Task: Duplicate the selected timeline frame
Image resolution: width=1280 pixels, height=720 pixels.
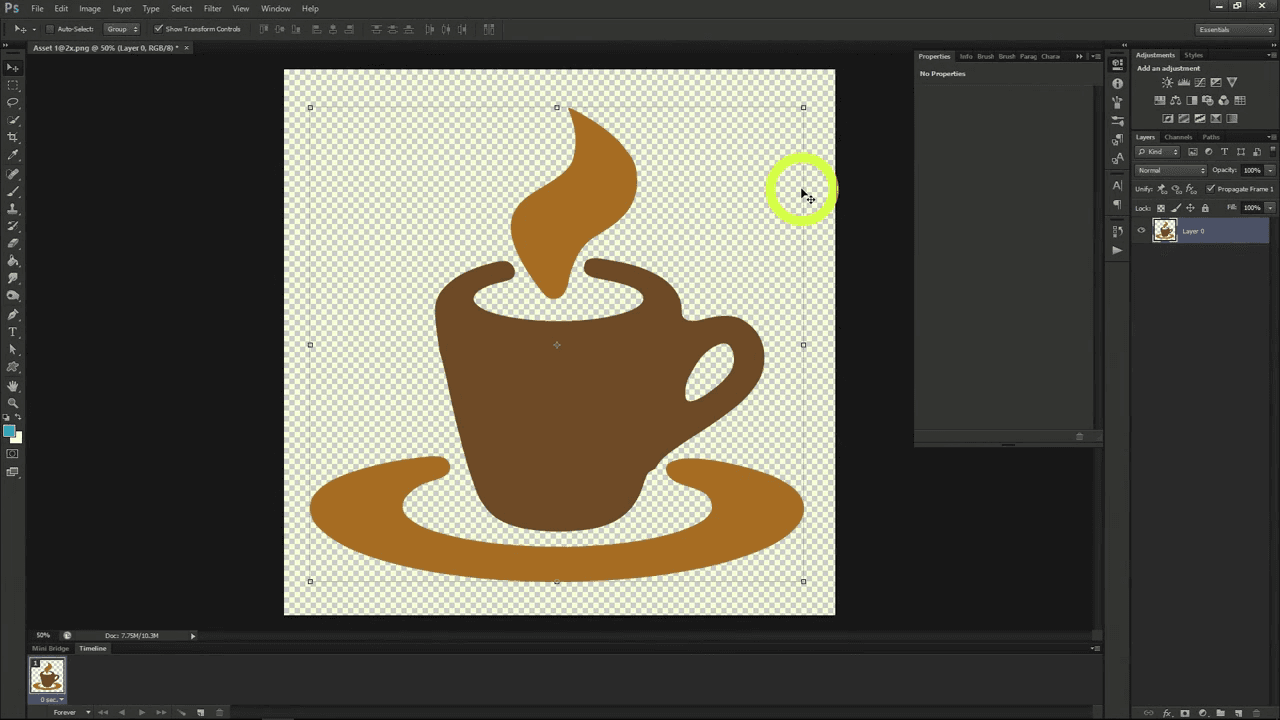Action: (200, 712)
